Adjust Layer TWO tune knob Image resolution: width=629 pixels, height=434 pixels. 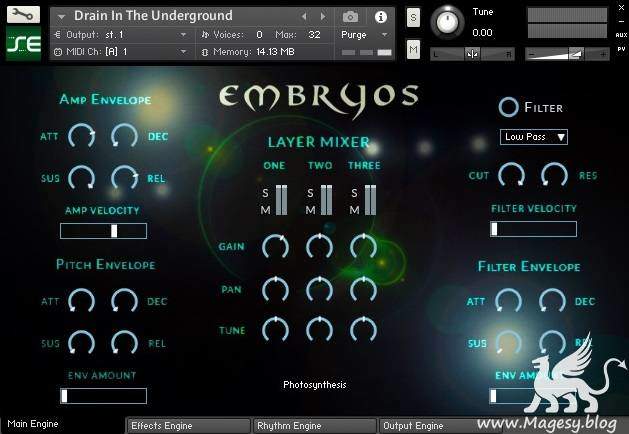(x=319, y=330)
